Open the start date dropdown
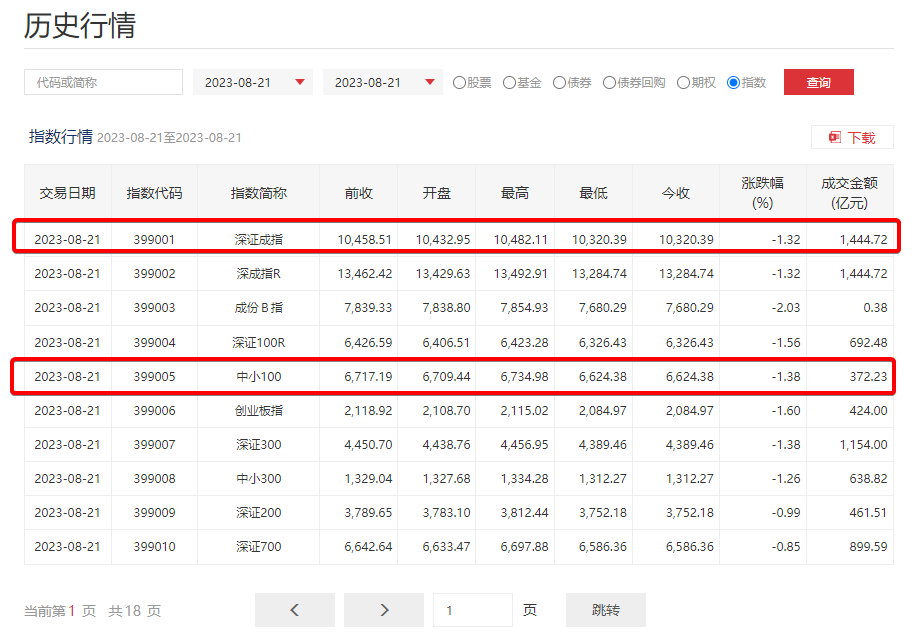 (x=253, y=82)
